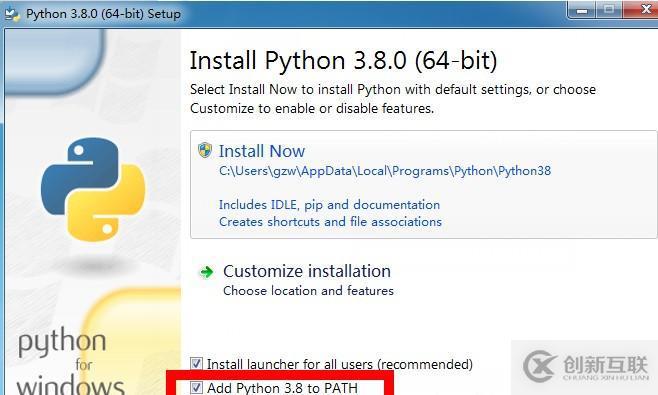Close the Python 3.8.0 Setup window

[641, 10]
